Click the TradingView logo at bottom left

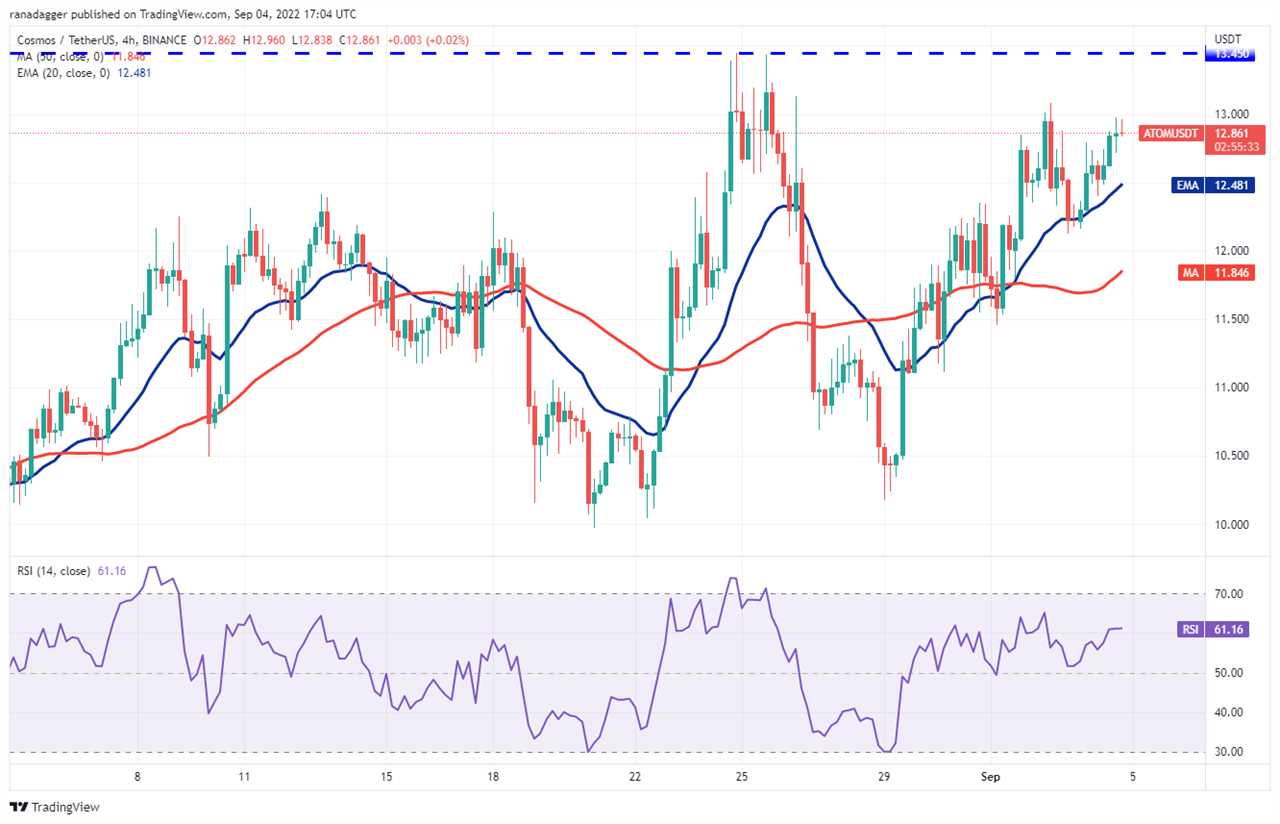pyautogui.click(x=55, y=807)
